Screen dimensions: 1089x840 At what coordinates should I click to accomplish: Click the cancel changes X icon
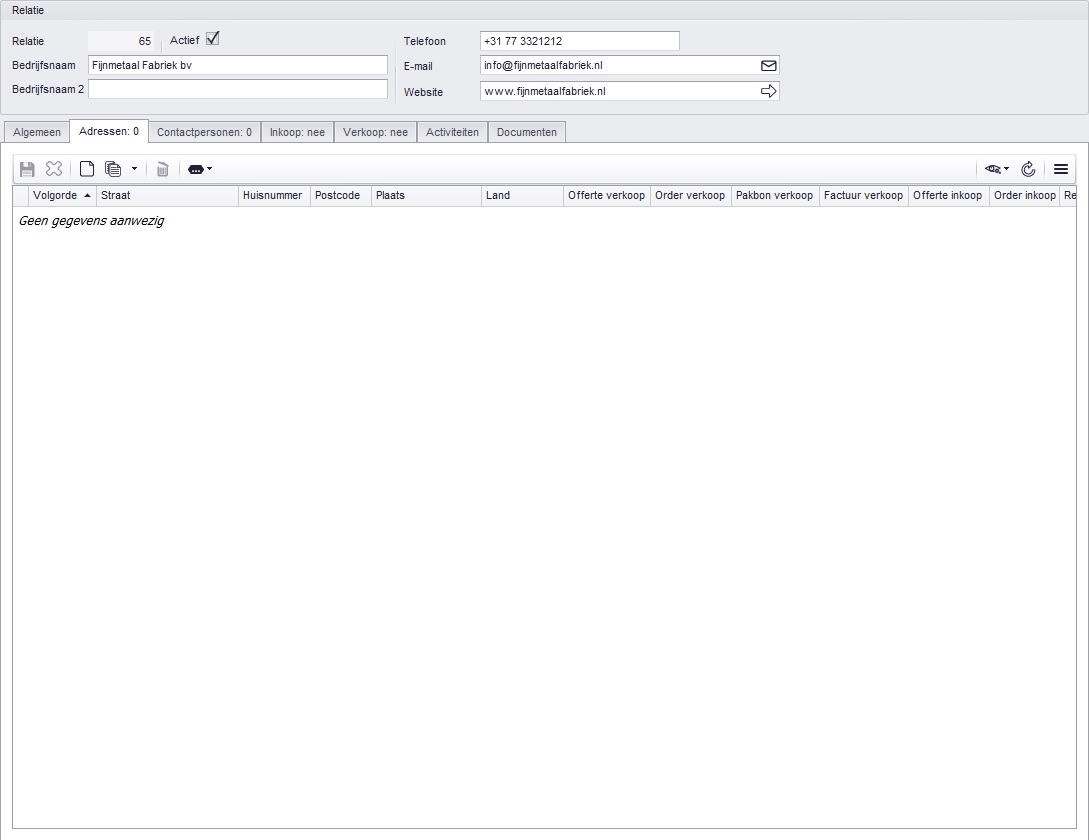point(54,170)
